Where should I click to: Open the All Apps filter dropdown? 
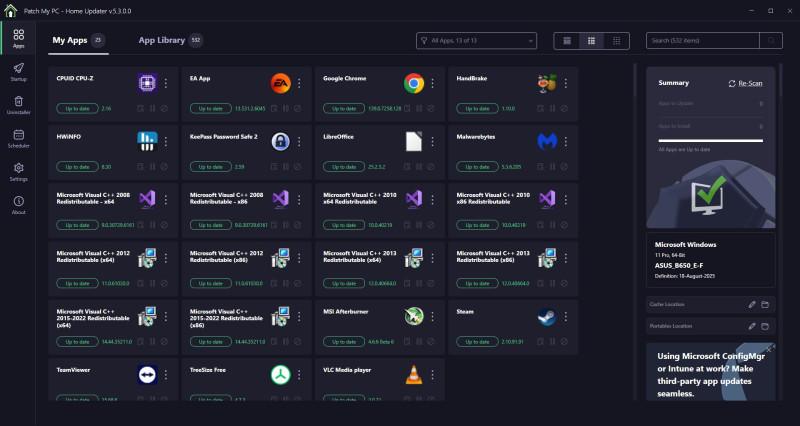click(476, 41)
